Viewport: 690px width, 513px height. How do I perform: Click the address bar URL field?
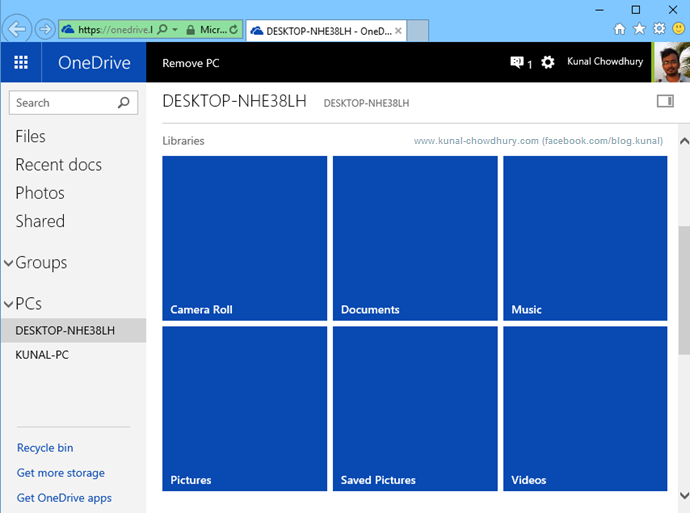(x=115, y=29)
